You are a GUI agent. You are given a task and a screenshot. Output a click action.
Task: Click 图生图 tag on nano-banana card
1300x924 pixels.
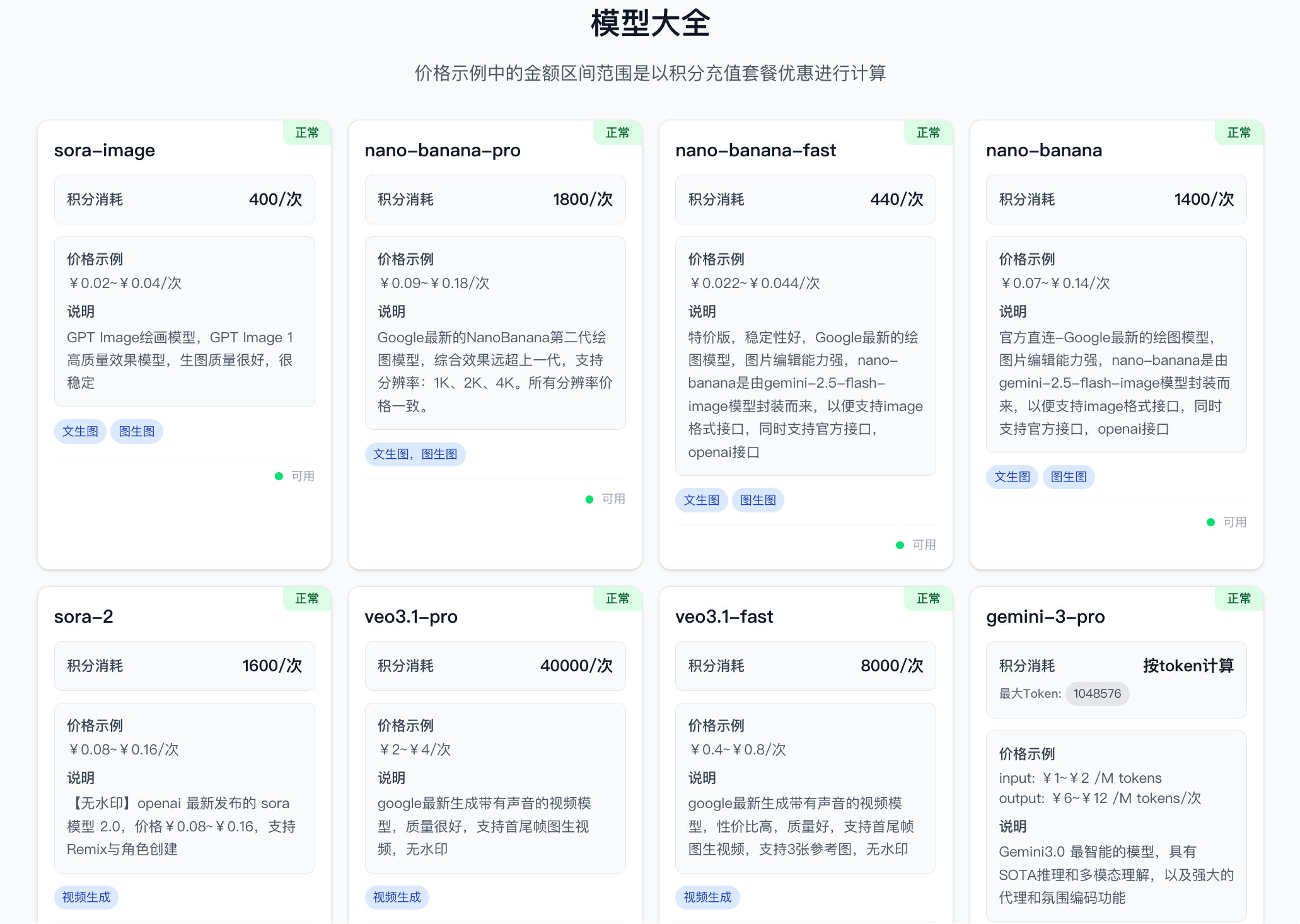[1068, 477]
